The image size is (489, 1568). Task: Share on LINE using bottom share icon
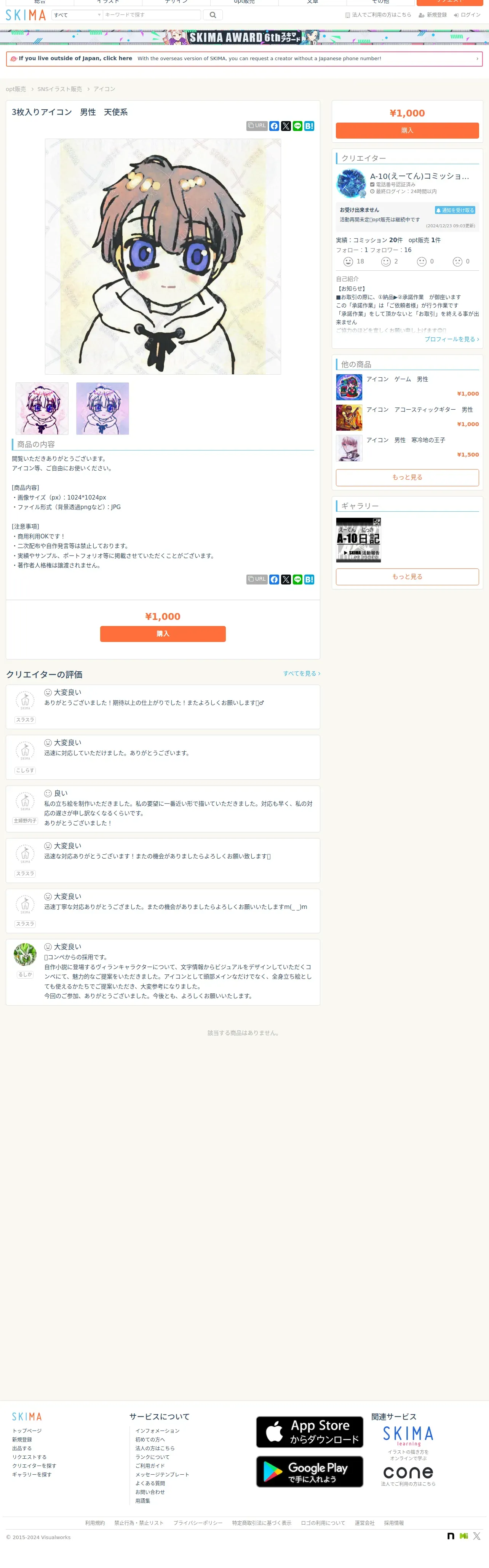(297, 579)
